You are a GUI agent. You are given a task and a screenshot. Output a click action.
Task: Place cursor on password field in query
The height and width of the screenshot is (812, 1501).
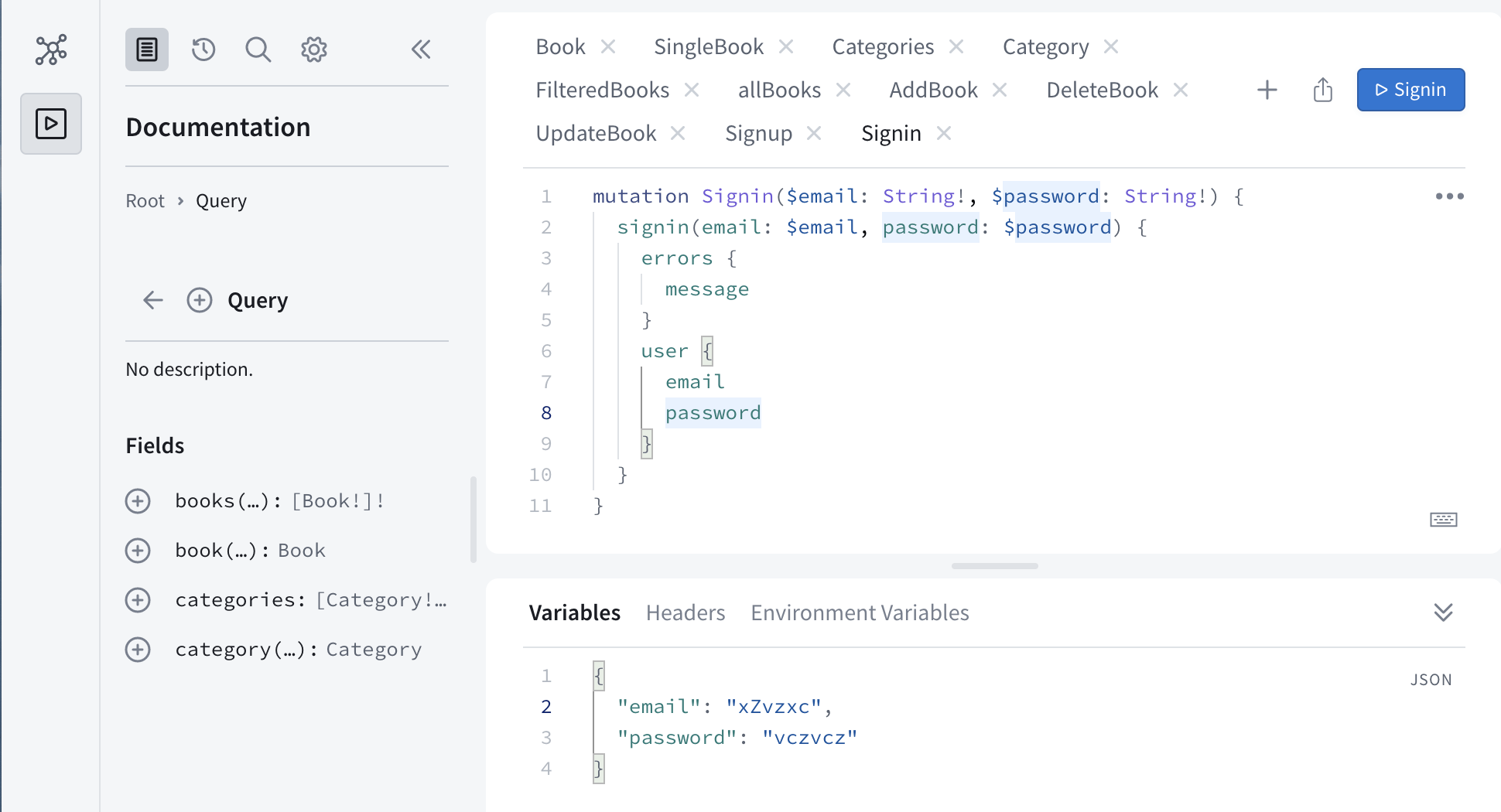coord(713,413)
